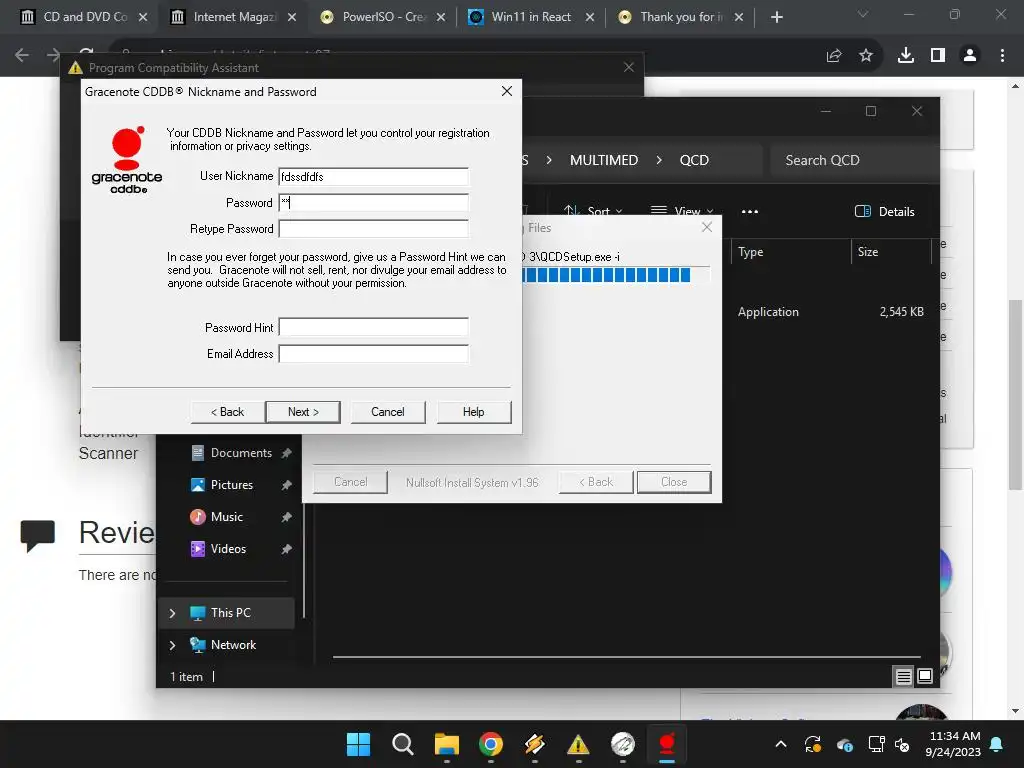Select This PC in the sidebar
Image resolution: width=1024 pixels, height=768 pixels.
click(x=230, y=613)
